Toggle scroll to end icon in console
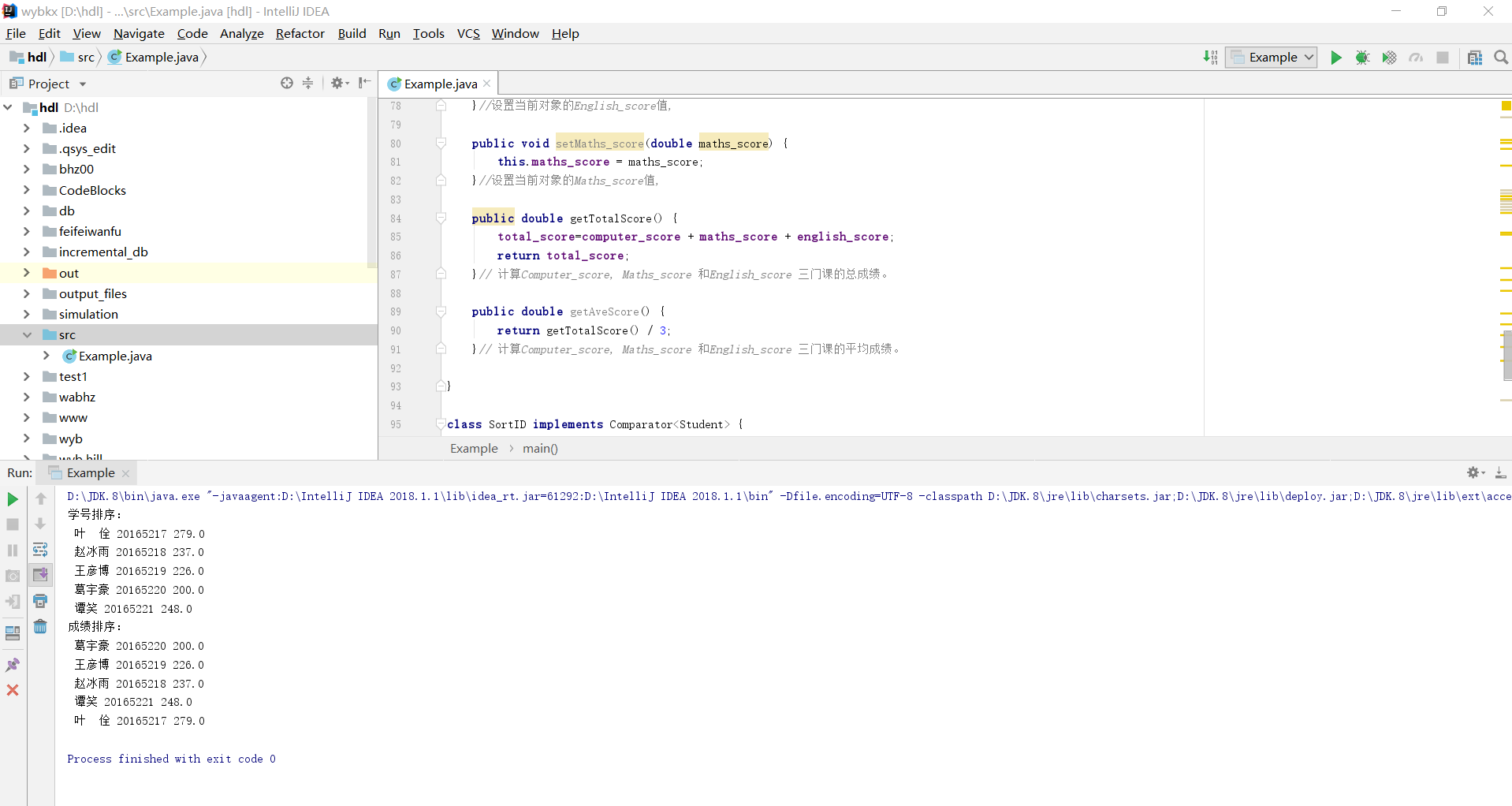The height and width of the screenshot is (806, 1512). [41, 575]
